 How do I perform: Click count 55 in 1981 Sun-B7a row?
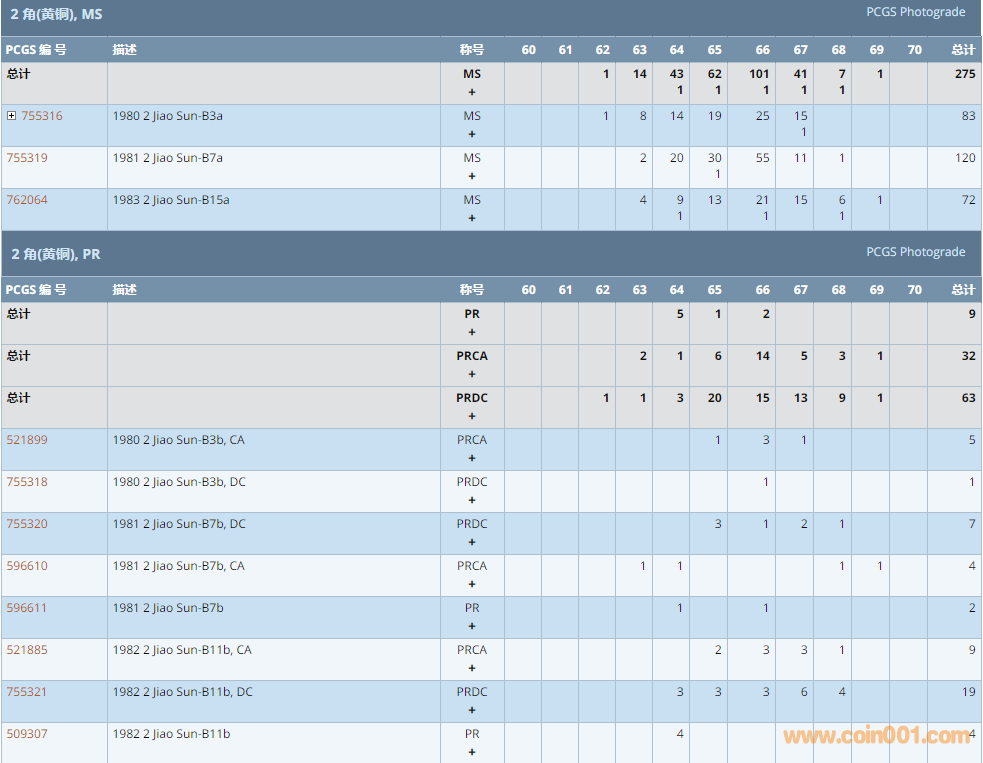[763, 158]
